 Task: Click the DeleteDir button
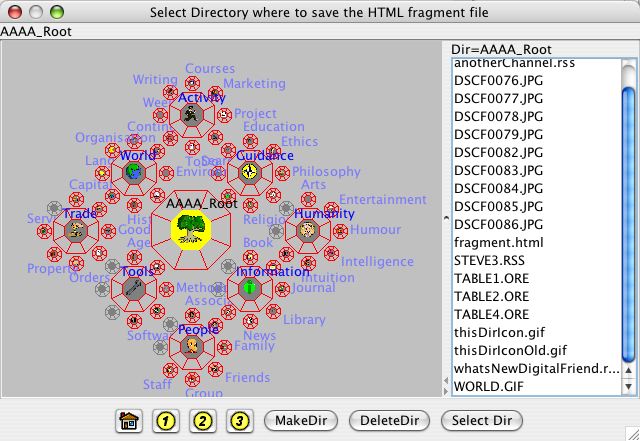388,421
